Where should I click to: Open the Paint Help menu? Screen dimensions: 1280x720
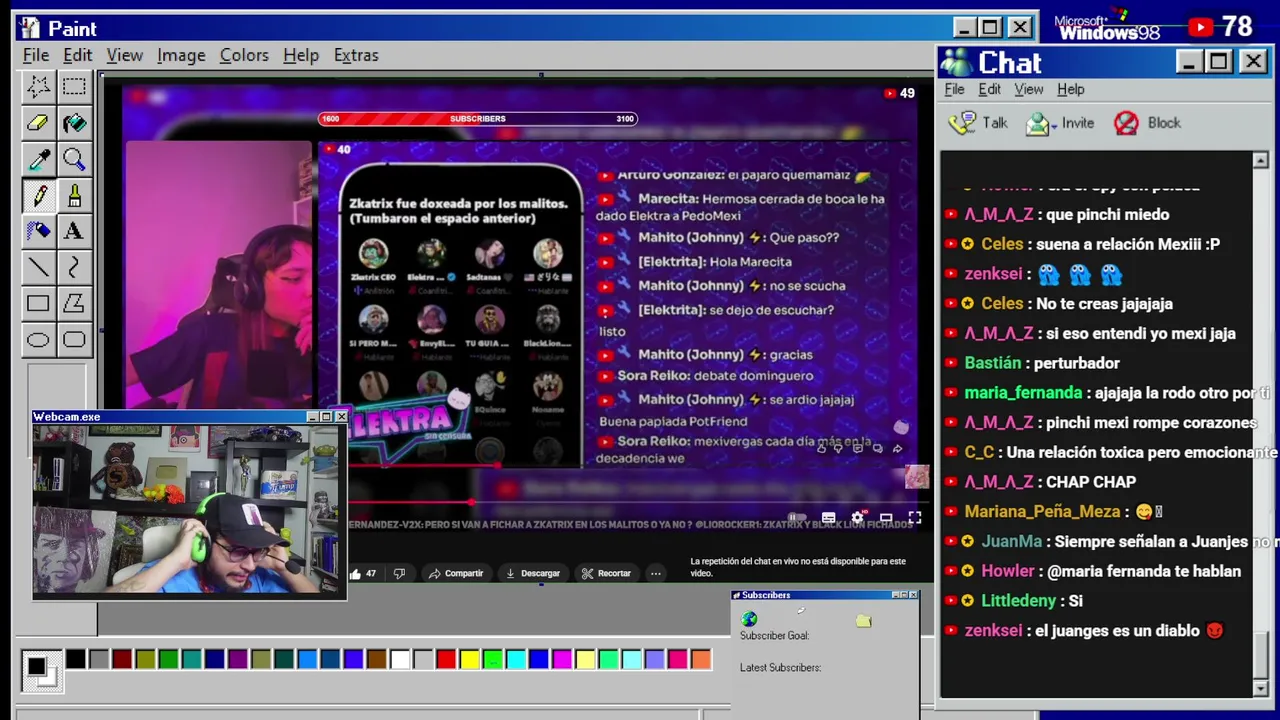pos(301,55)
